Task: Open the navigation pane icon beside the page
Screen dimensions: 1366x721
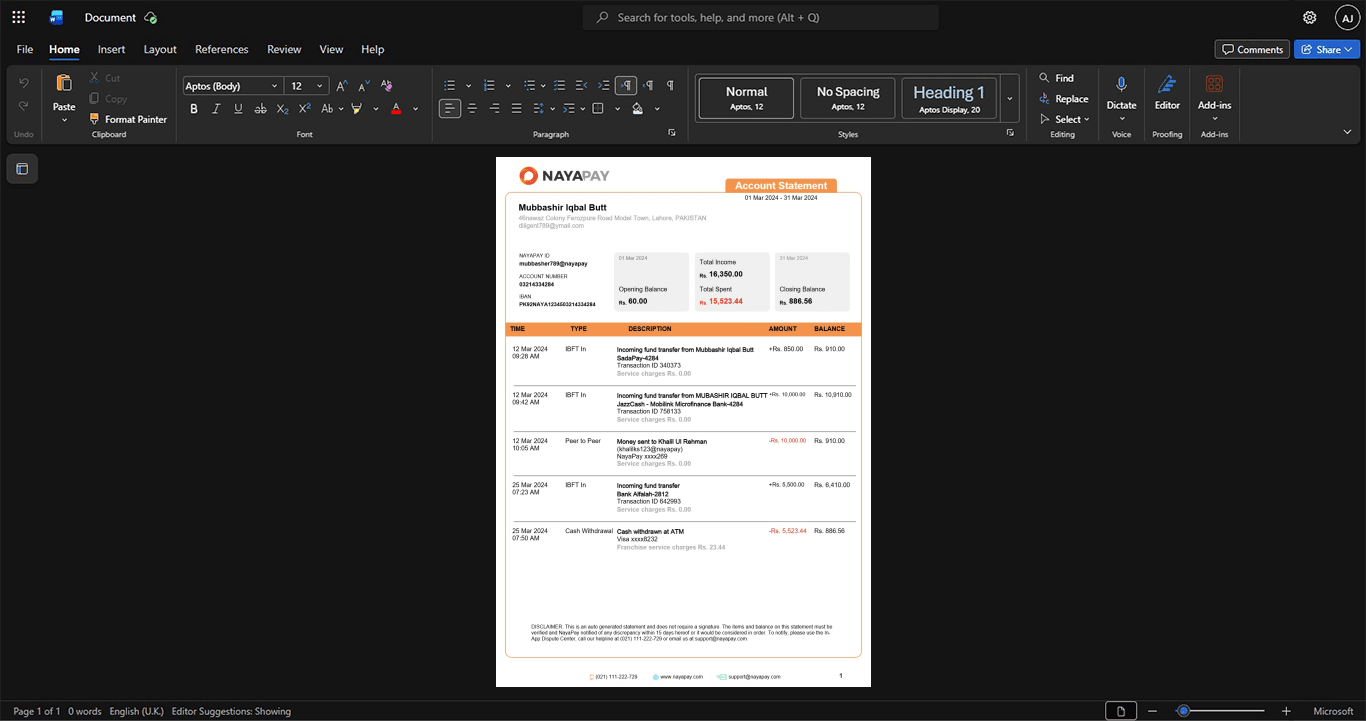Action: coord(22,169)
